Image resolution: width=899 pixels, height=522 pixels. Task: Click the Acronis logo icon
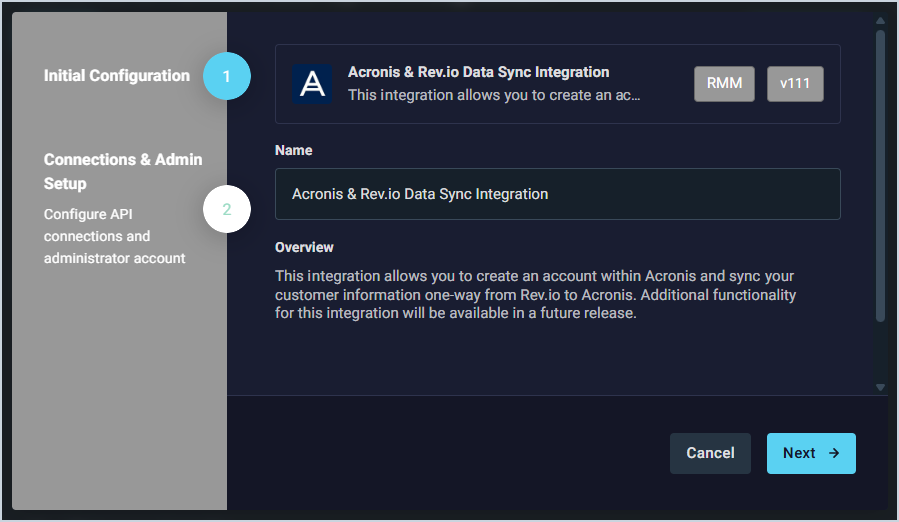point(312,84)
